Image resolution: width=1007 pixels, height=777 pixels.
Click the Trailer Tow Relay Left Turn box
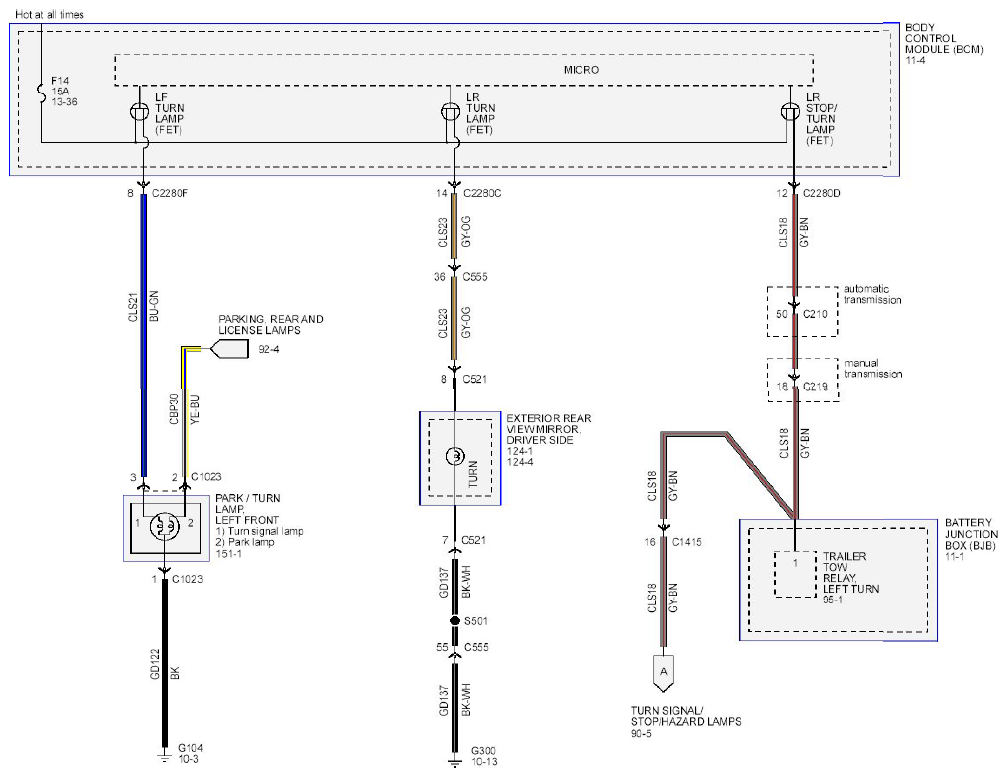795,574
